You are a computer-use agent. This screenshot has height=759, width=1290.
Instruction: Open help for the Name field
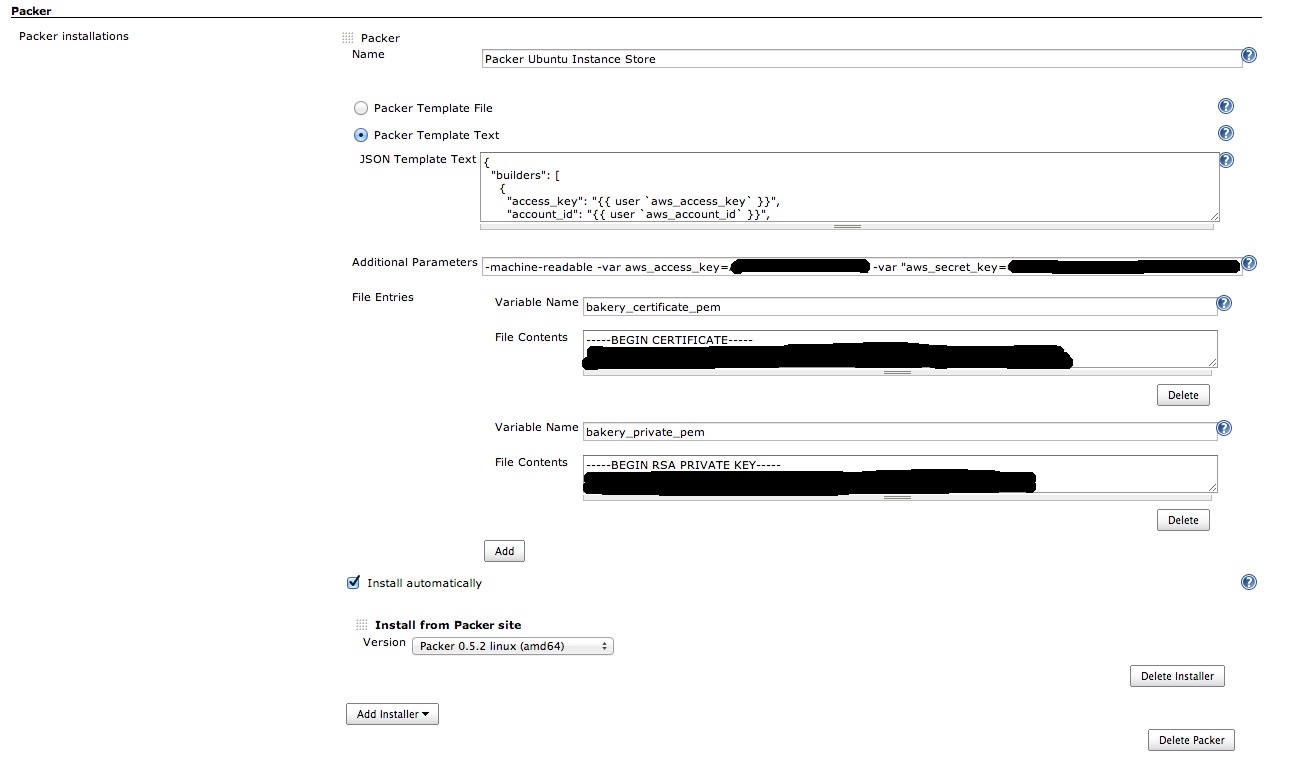1248,56
